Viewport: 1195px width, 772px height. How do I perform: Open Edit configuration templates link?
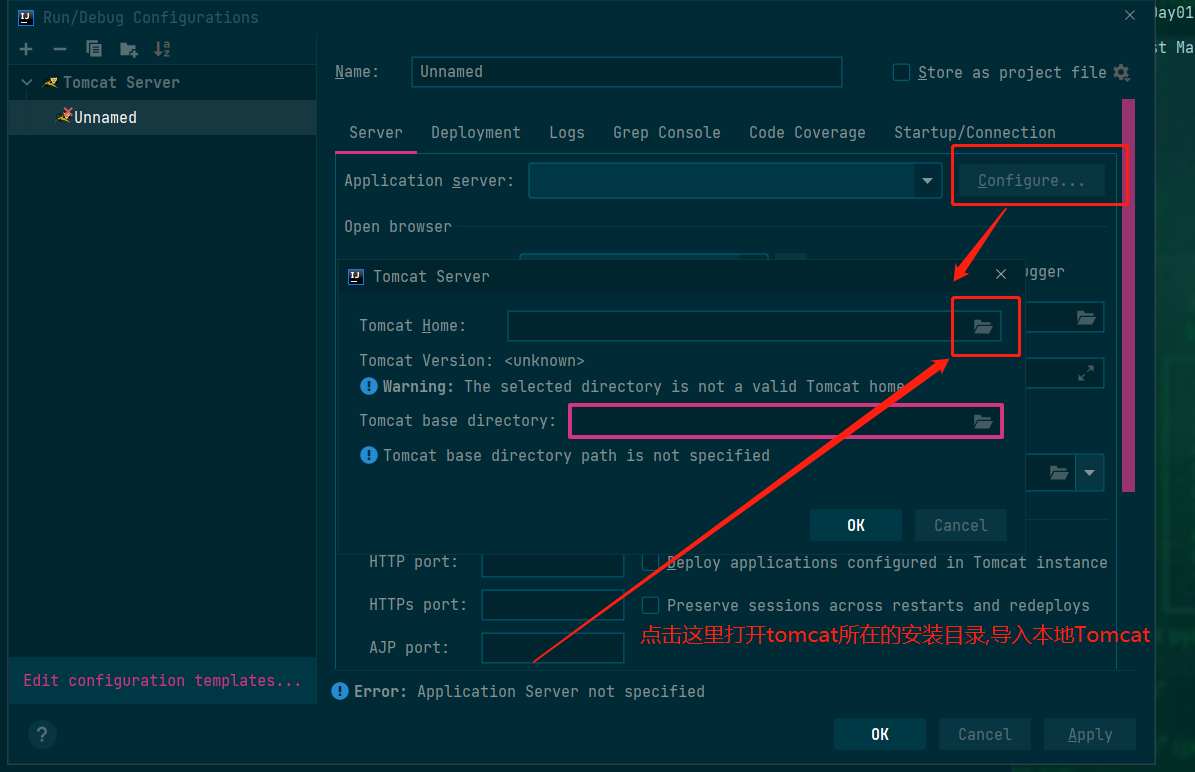pyautogui.click(x=162, y=681)
